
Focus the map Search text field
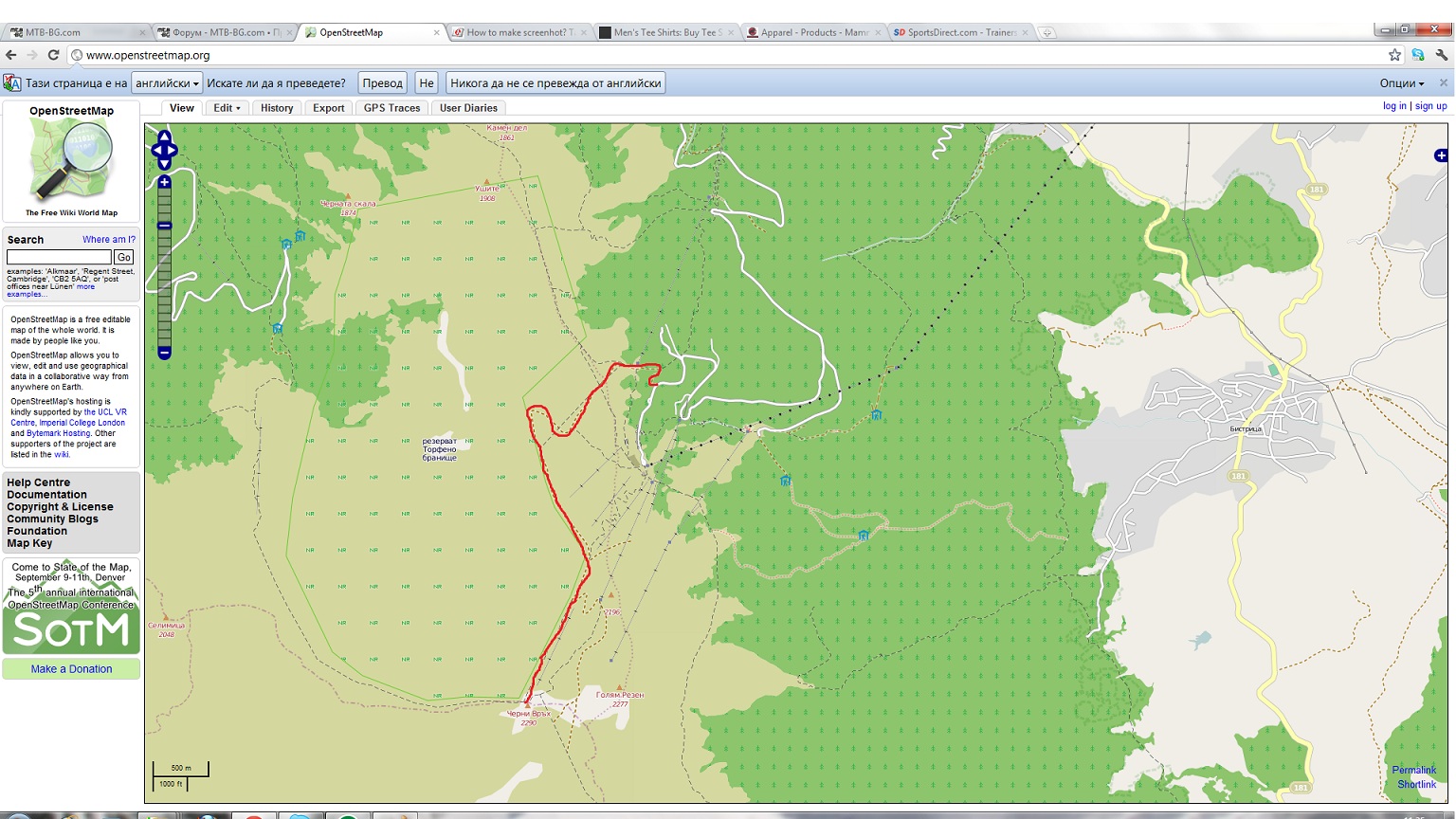tap(59, 257)
